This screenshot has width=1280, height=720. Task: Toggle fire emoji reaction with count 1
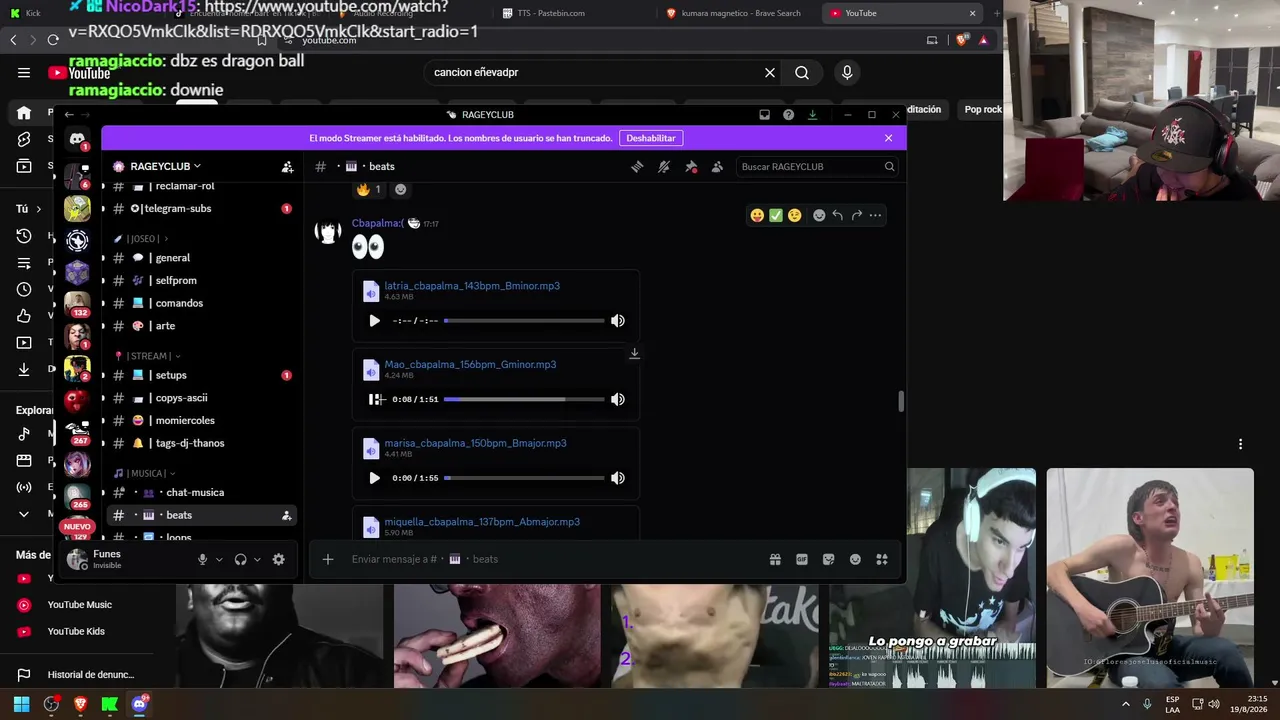369,189
